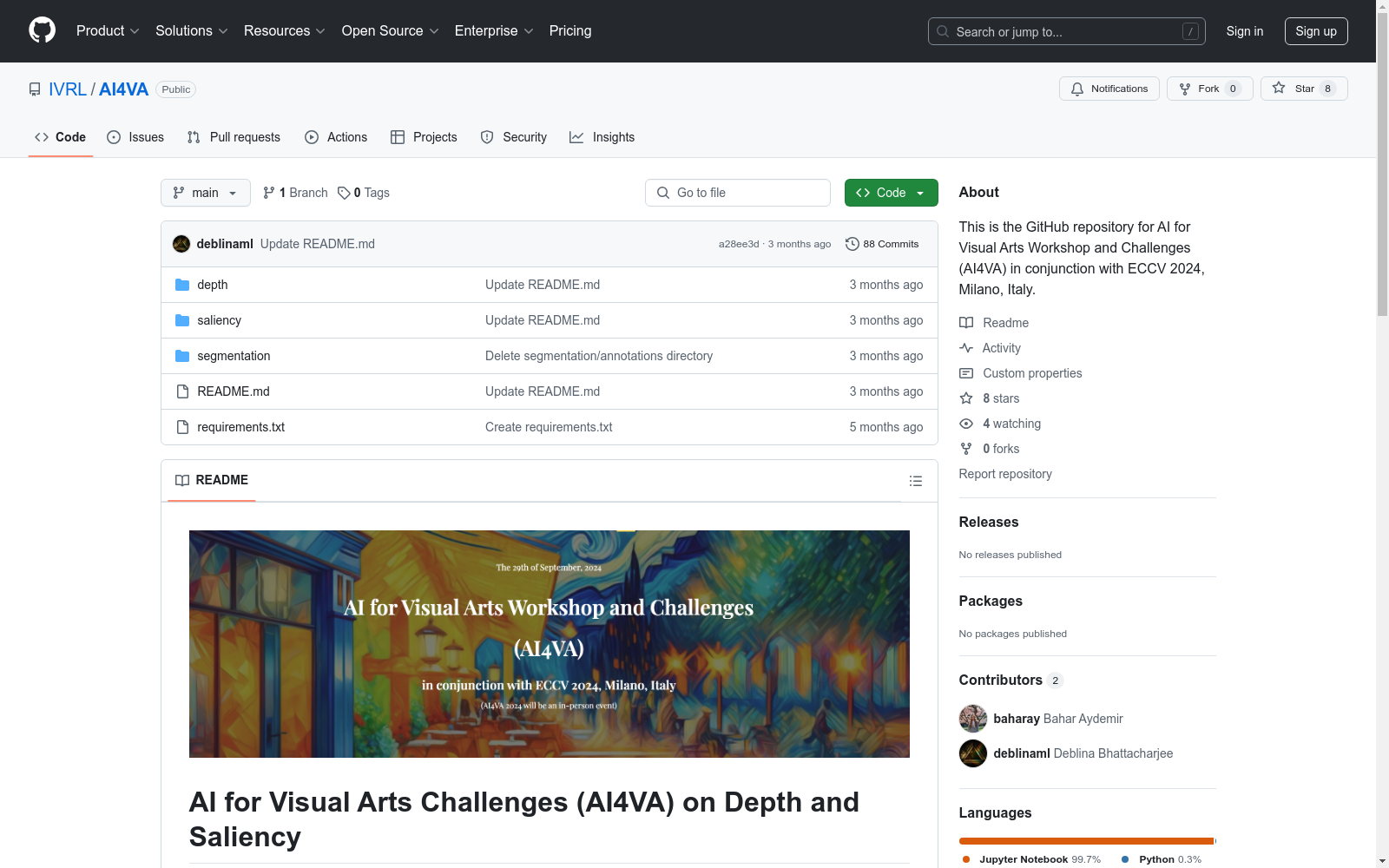Click the Python language entry
The height and width of the screenshot is (868, 1389).
[1161, 859]
